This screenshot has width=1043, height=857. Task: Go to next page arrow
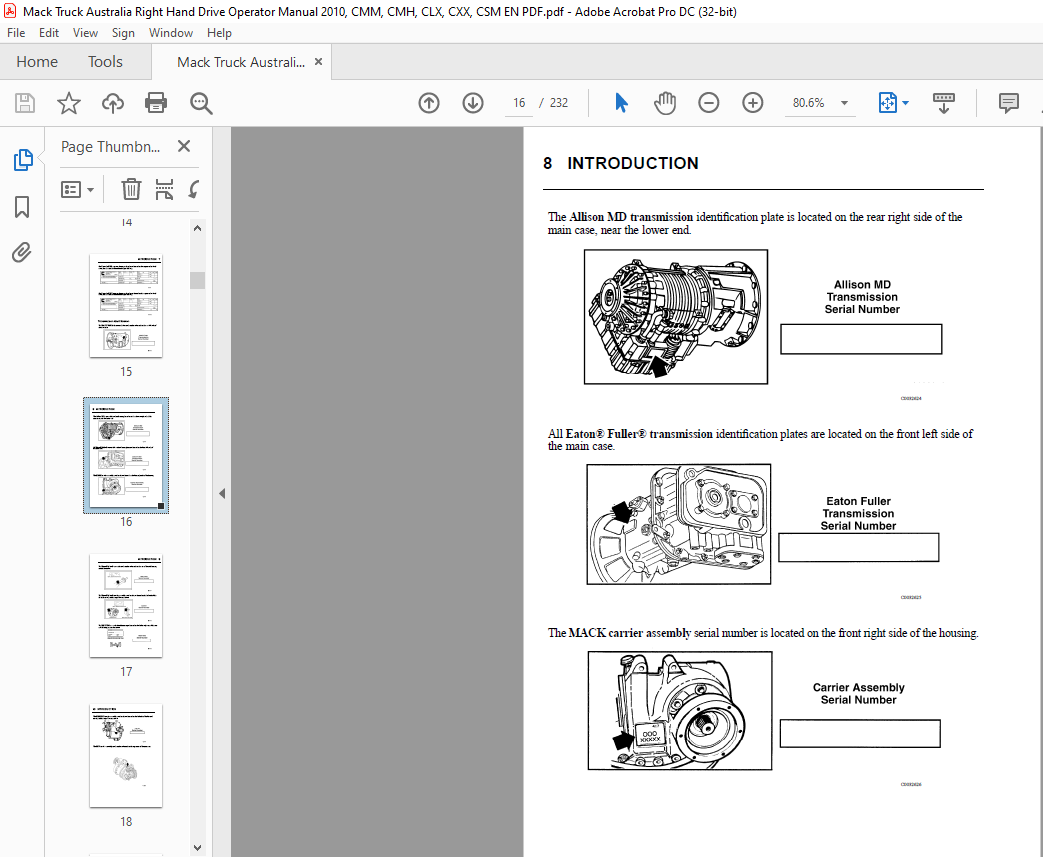pos(473,103)
